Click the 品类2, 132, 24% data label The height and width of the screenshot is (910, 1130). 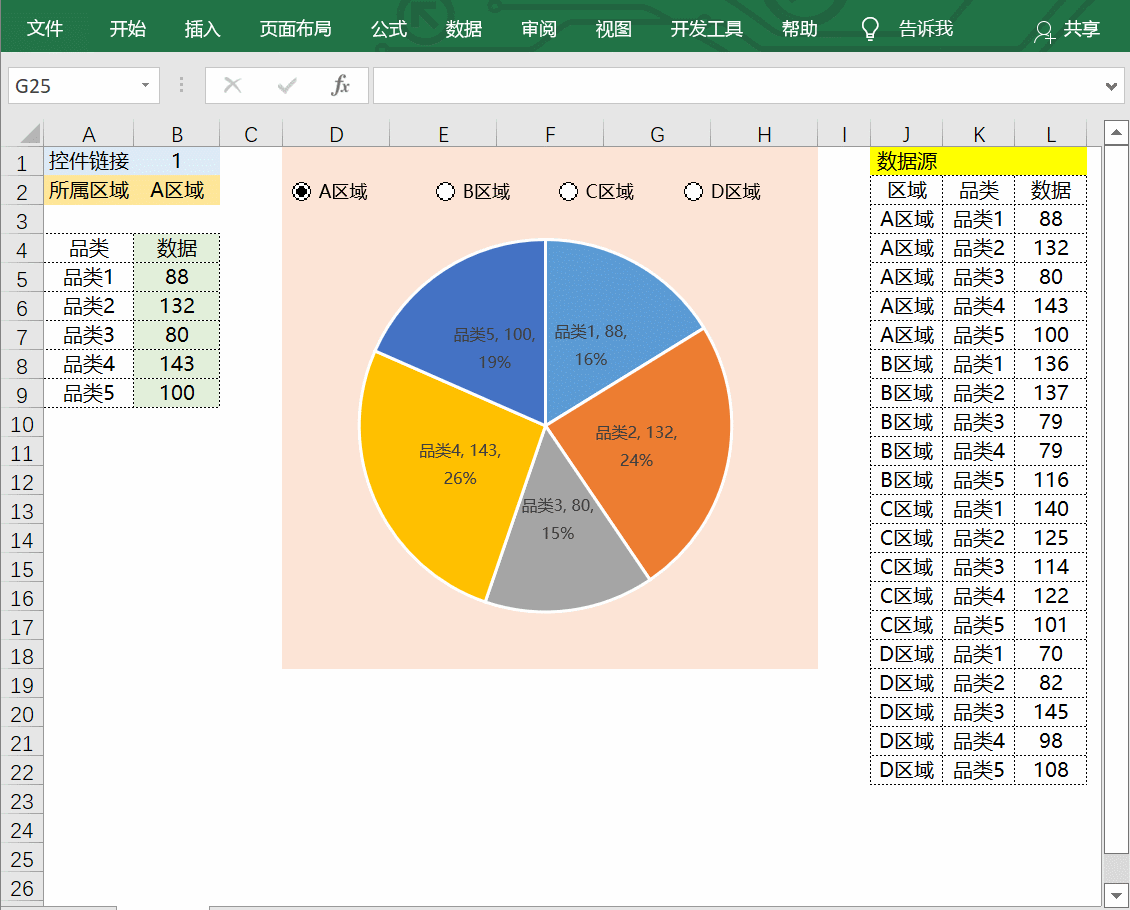point(636,446)
